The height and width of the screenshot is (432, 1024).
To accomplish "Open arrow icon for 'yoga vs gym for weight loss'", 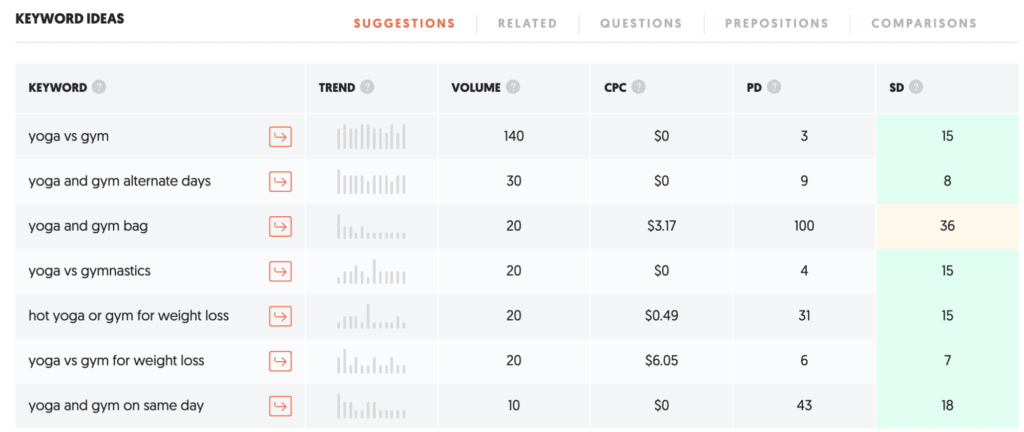I will [x=280, y=361].
